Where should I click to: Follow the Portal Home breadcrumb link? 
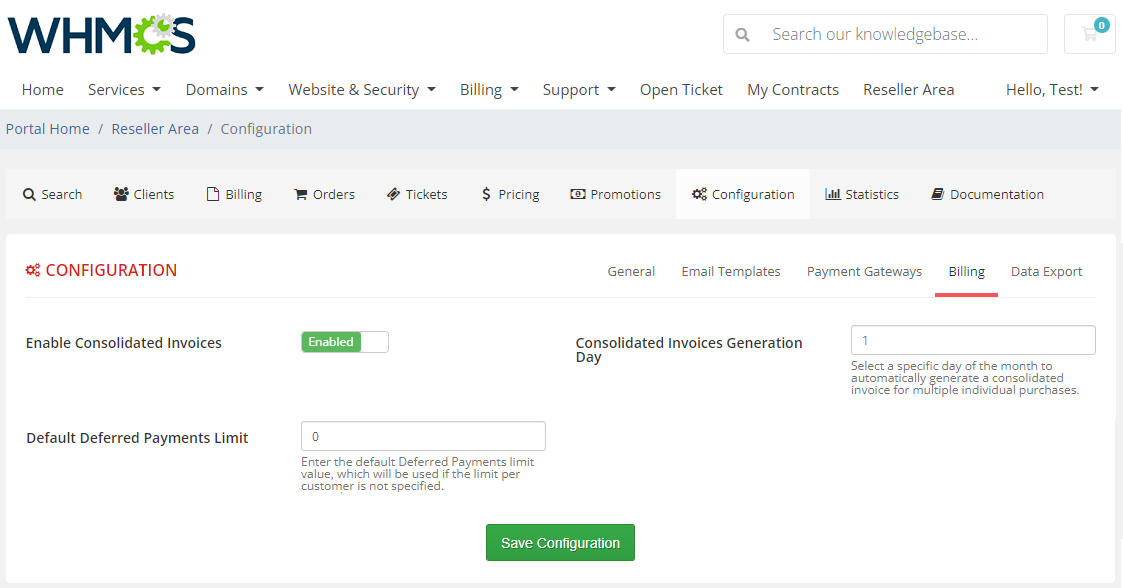point(48,129)
